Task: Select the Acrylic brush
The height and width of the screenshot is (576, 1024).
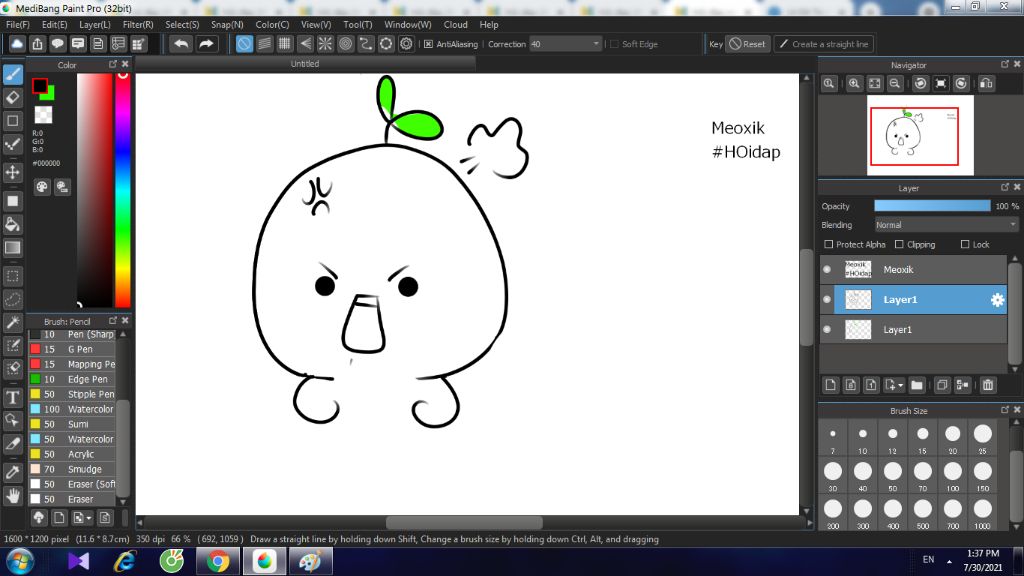Action: [x=72, y=455]
